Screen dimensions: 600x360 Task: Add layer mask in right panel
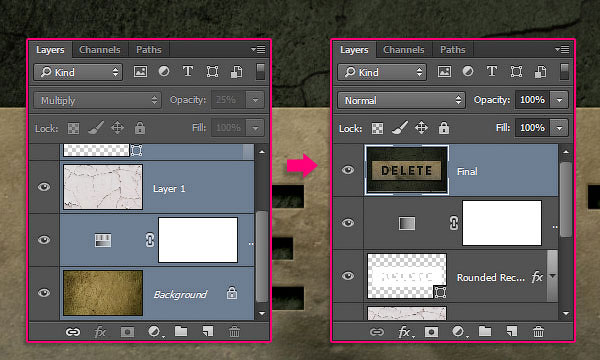pyautogui.click(x=431, y=332)
